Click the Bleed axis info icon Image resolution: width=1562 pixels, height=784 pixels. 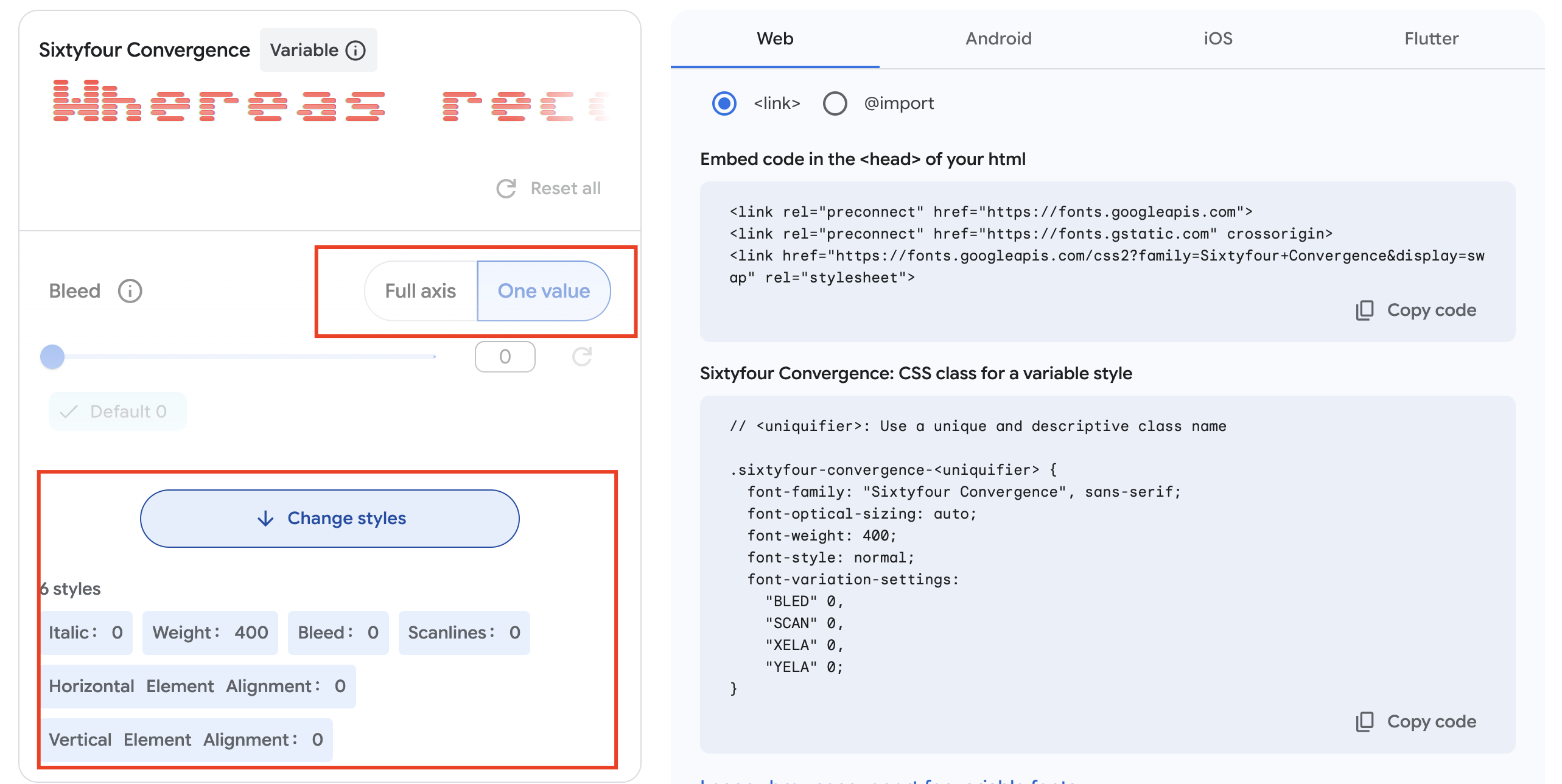pyautogui.click(x=130, y=291)
